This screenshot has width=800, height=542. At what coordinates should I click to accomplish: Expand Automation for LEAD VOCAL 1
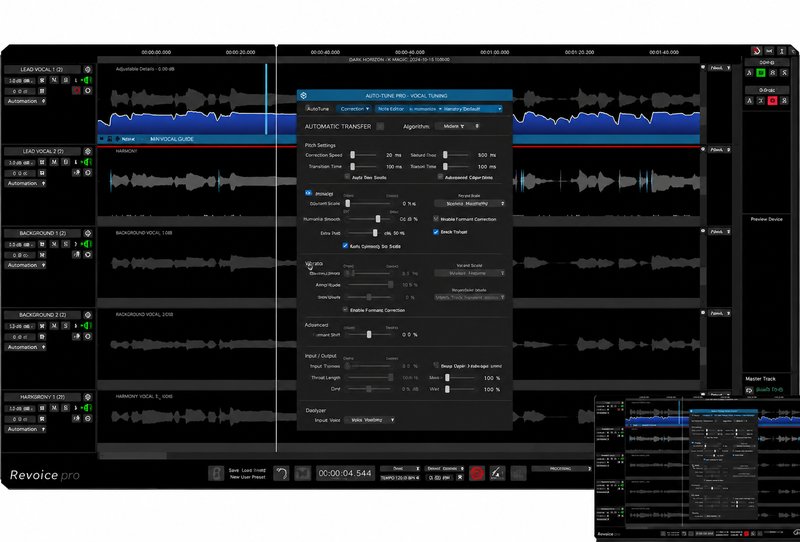[x=26, y=101]
